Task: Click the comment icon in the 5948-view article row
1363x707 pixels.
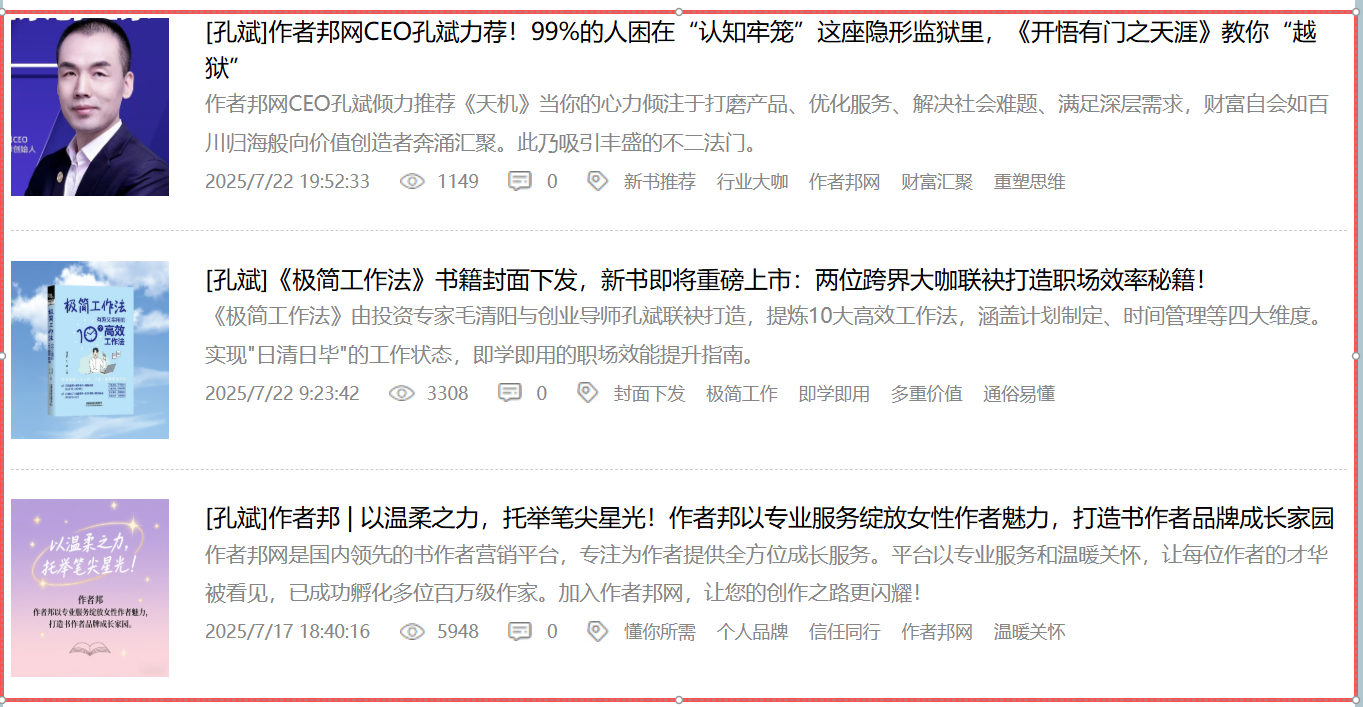Action: click(x=520, y=631)
